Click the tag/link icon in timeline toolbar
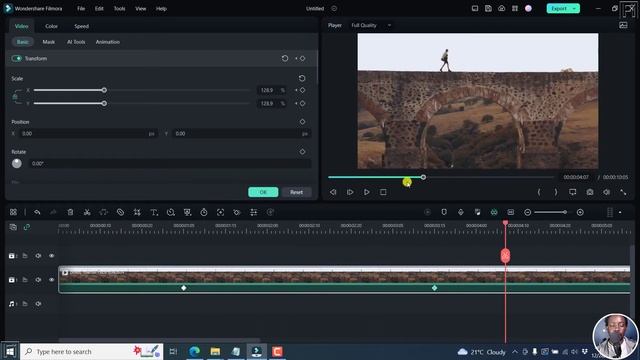Screen dimensions: 640x360 (120, 212)
